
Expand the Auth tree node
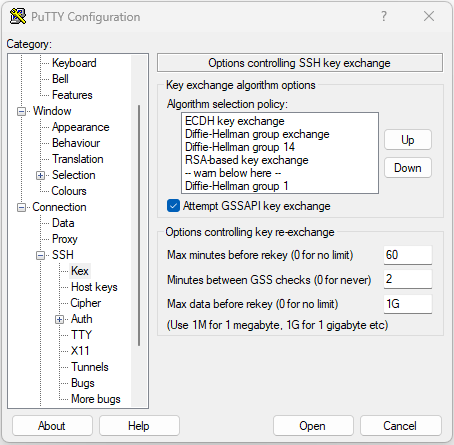click(x=59, y=319)
